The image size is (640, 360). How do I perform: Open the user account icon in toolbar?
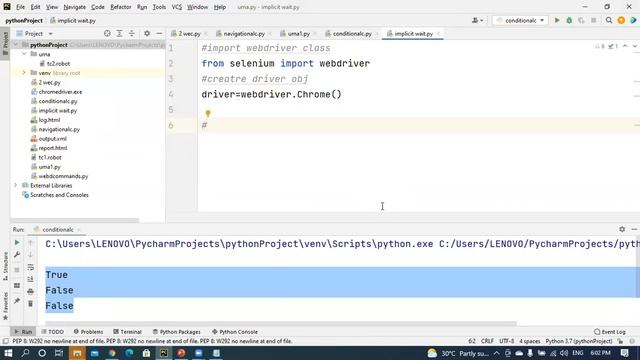click(477, 20)
